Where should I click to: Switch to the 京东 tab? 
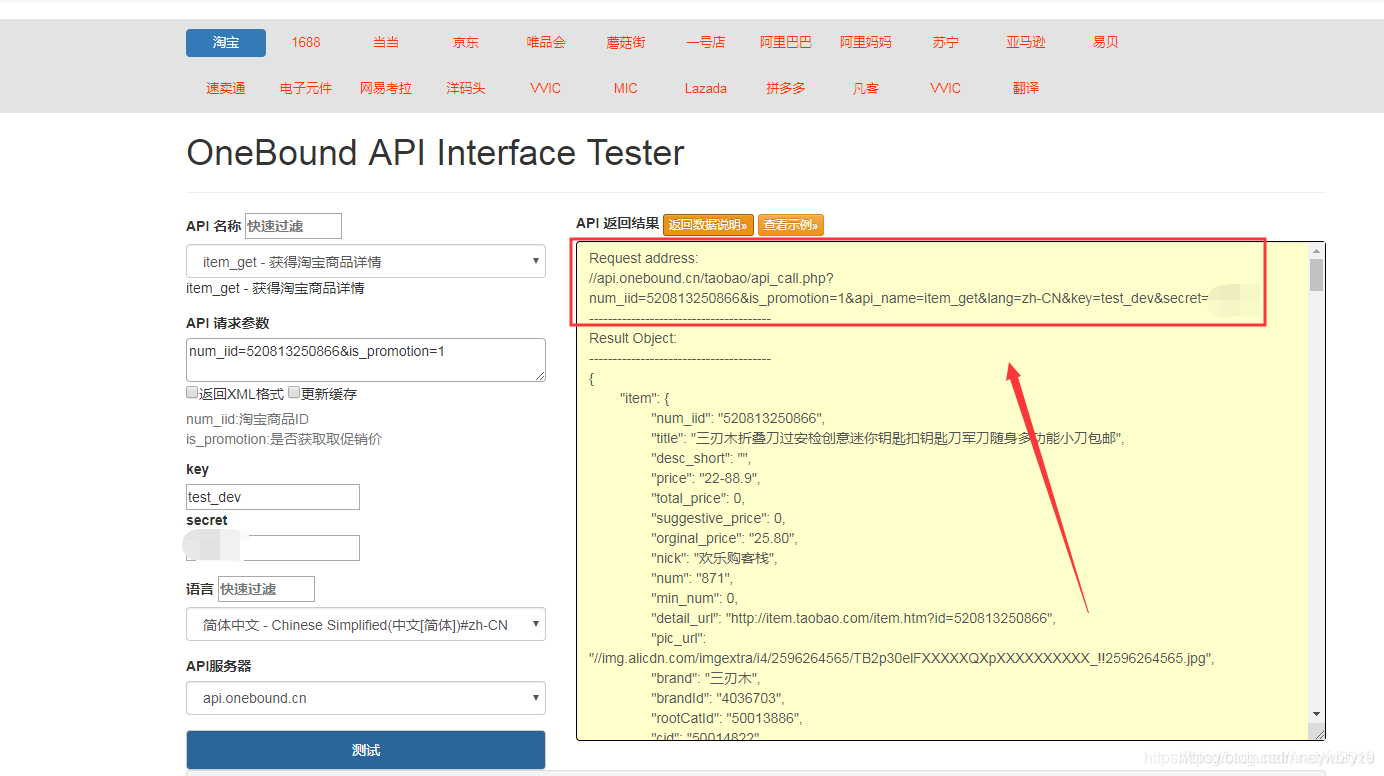(x=466, y=43)
